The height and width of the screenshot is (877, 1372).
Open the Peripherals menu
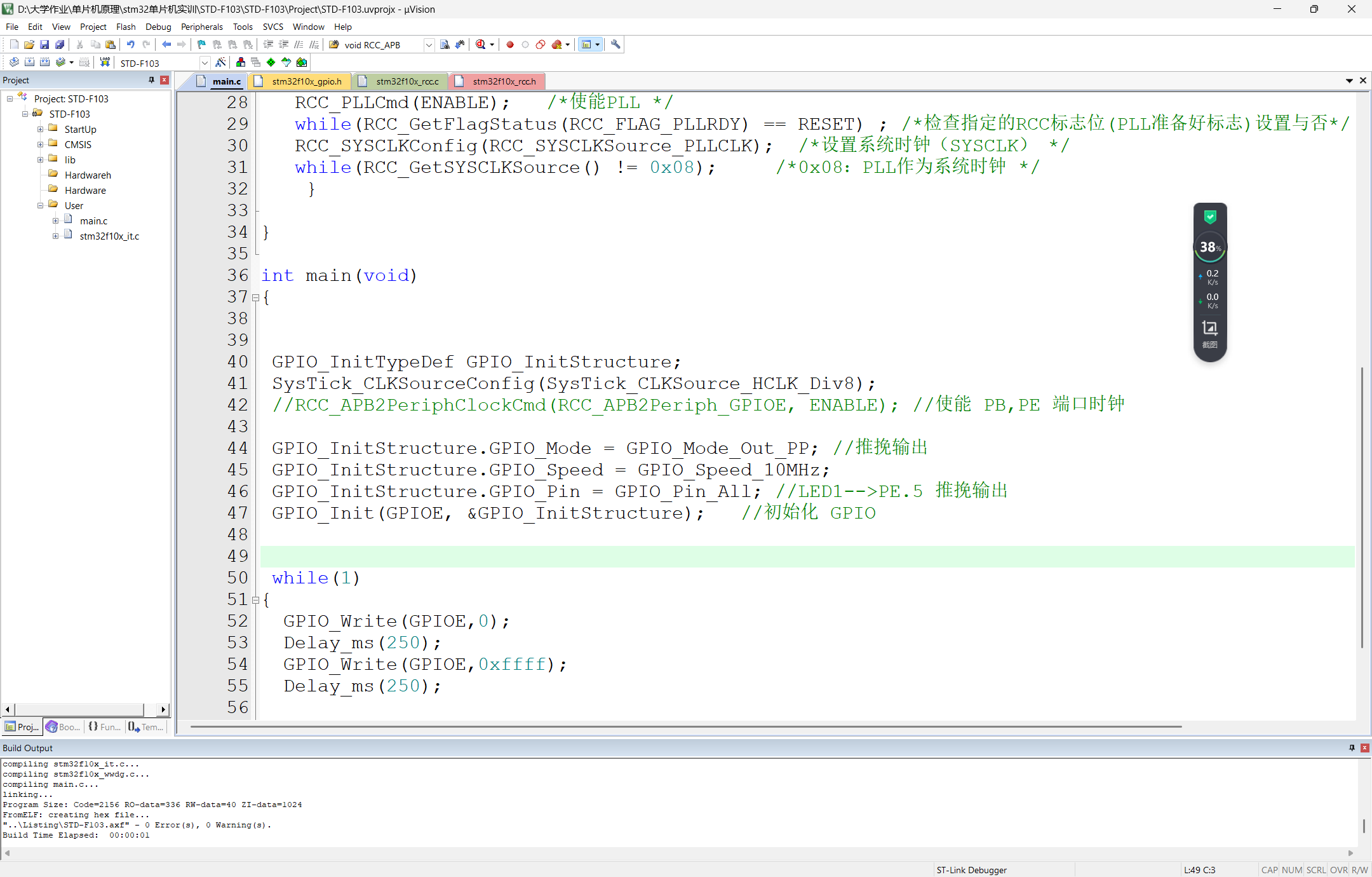[x=201, y=27]
